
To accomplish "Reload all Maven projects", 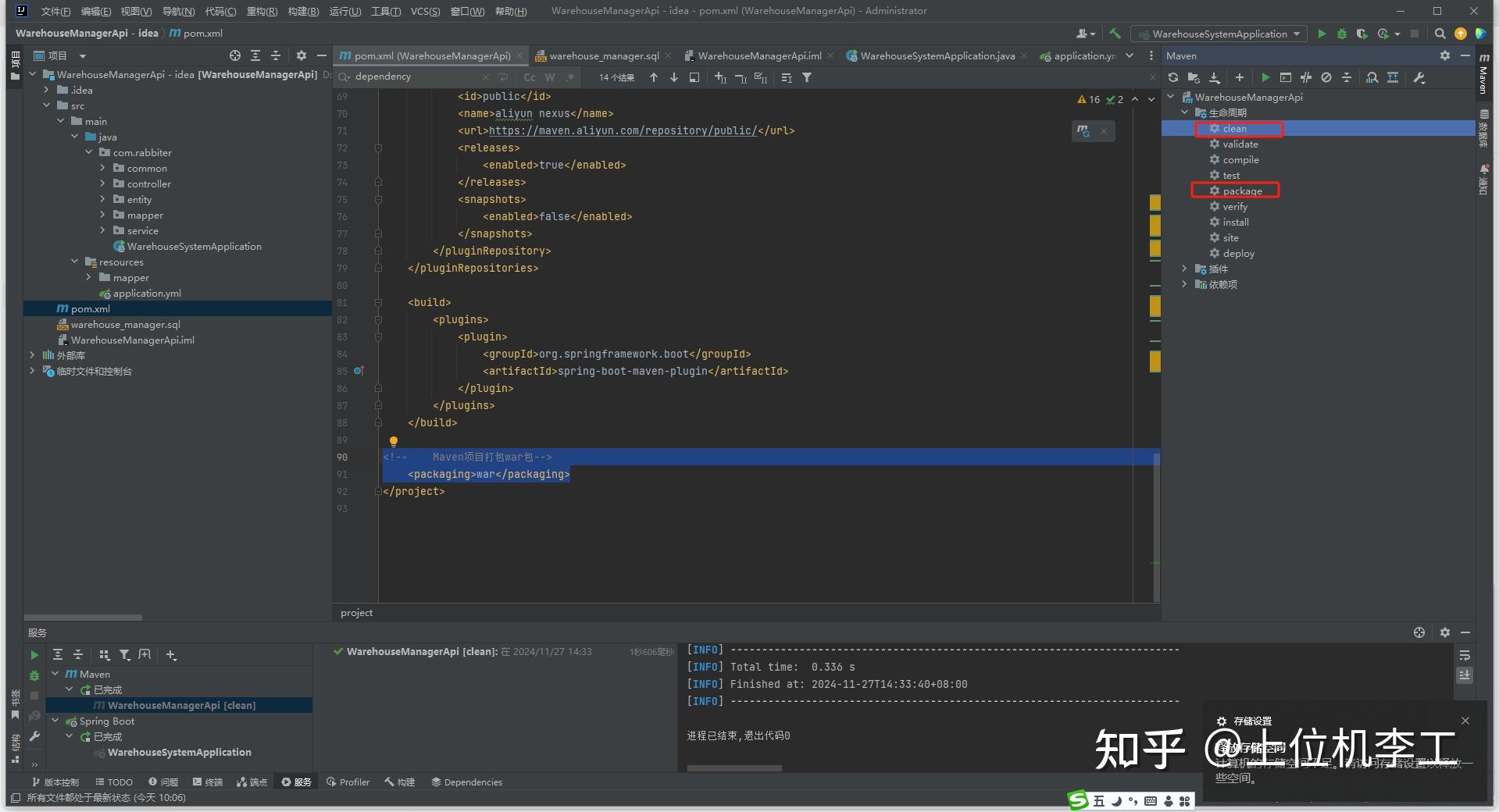I will pos(1174,77).
